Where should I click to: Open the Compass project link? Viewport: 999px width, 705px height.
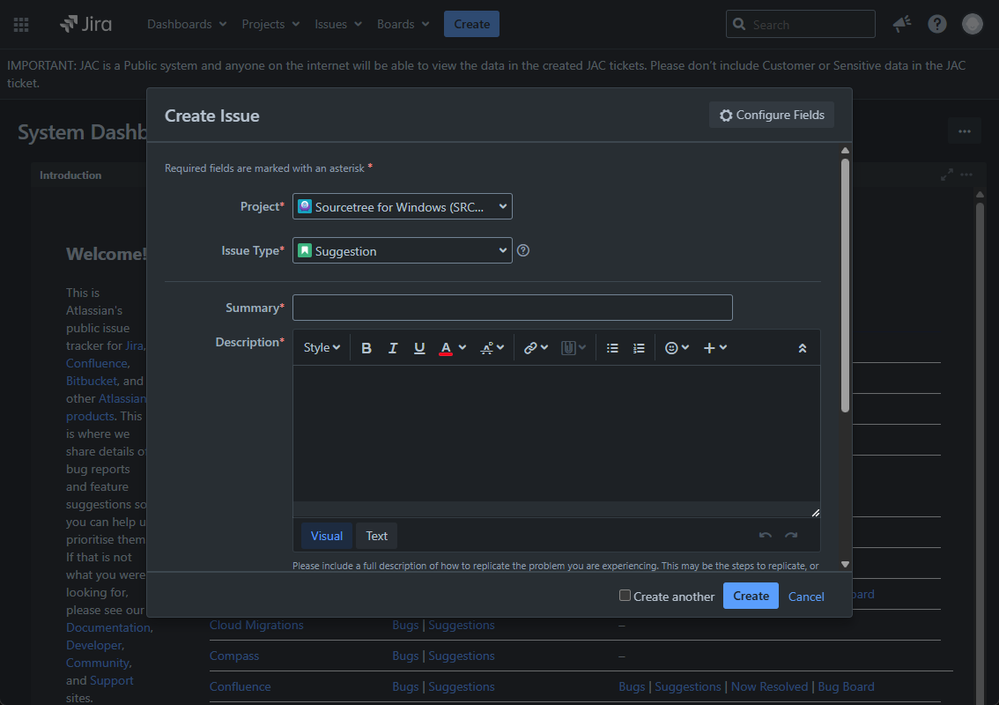pos(234,655)
